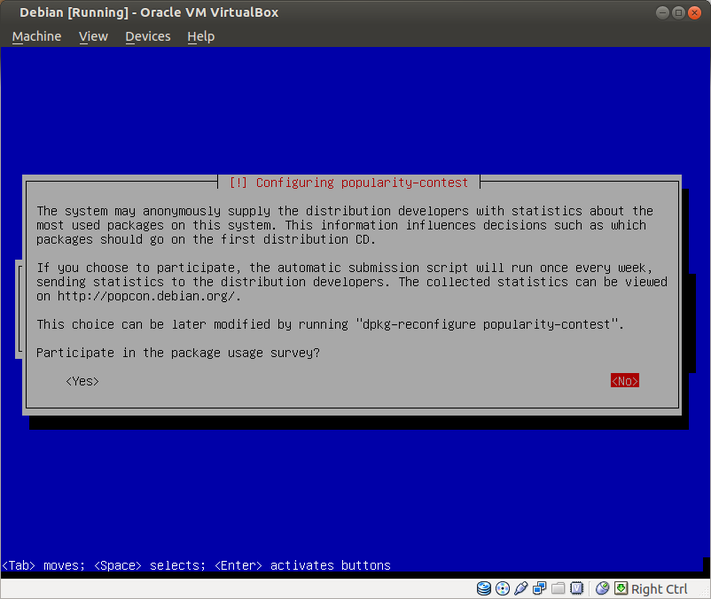Screen dimensions: 711x599
Task: Click the USB devices status icon
Action: tap(521, 589)
